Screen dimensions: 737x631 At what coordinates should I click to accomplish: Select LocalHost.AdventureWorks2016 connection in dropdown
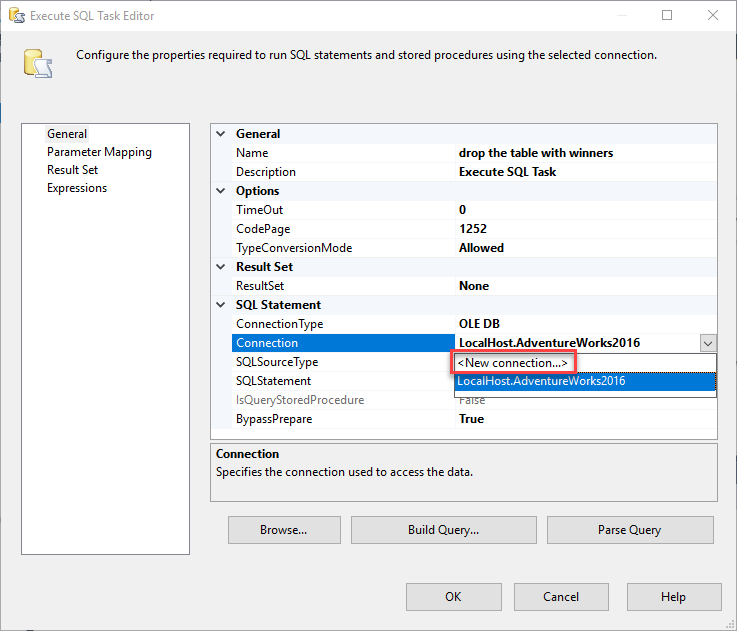tap(540, 381)
